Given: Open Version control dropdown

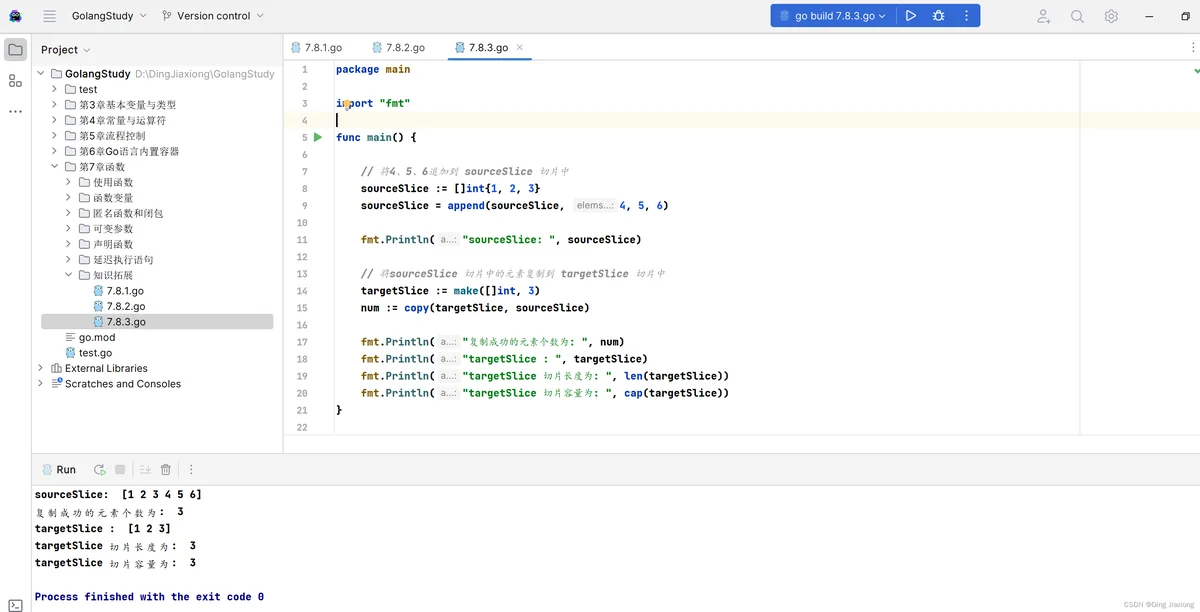Looking at the screenshot, I should pos(213,16).
